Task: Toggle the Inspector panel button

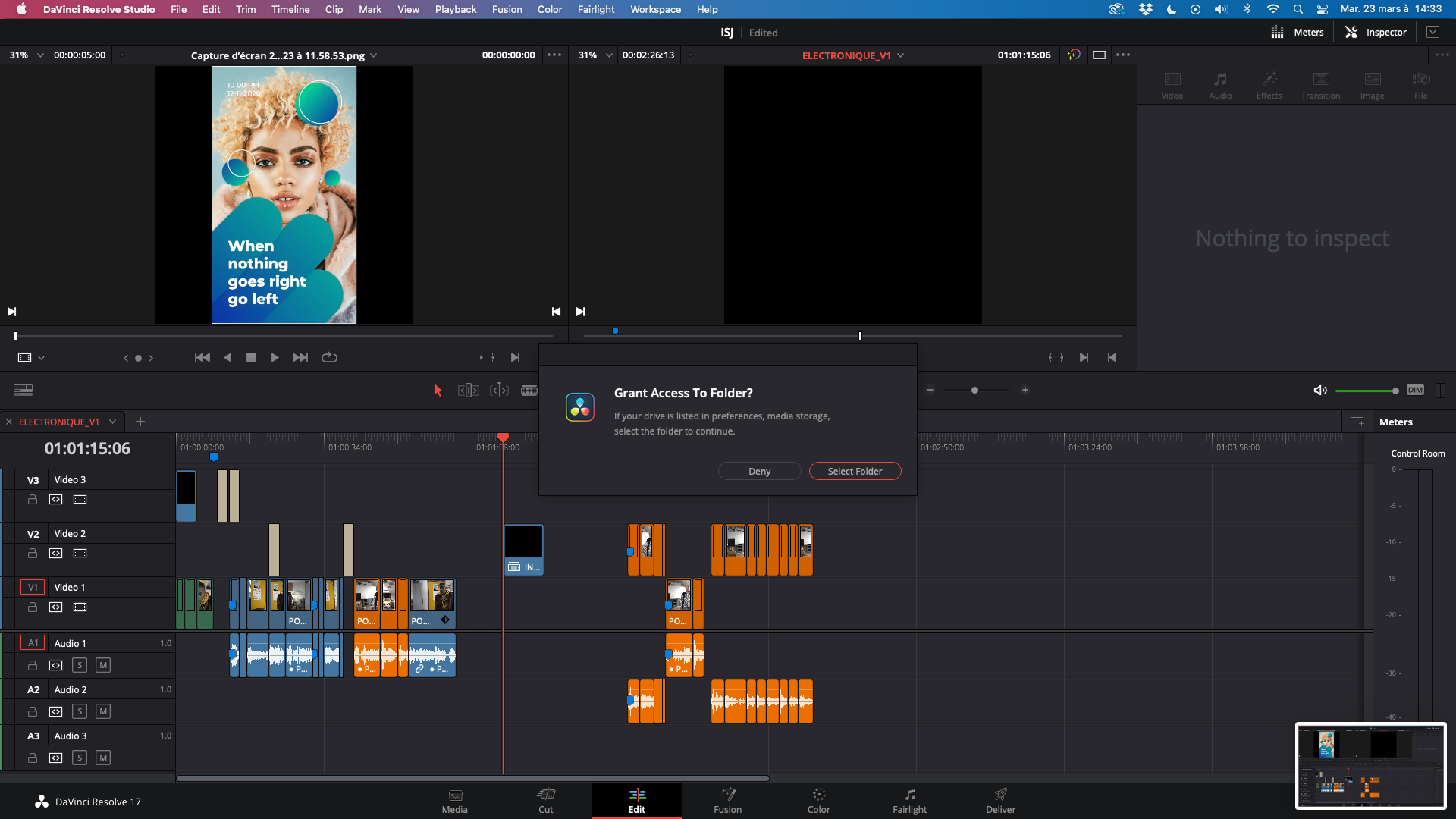Action: point(1376,32)
